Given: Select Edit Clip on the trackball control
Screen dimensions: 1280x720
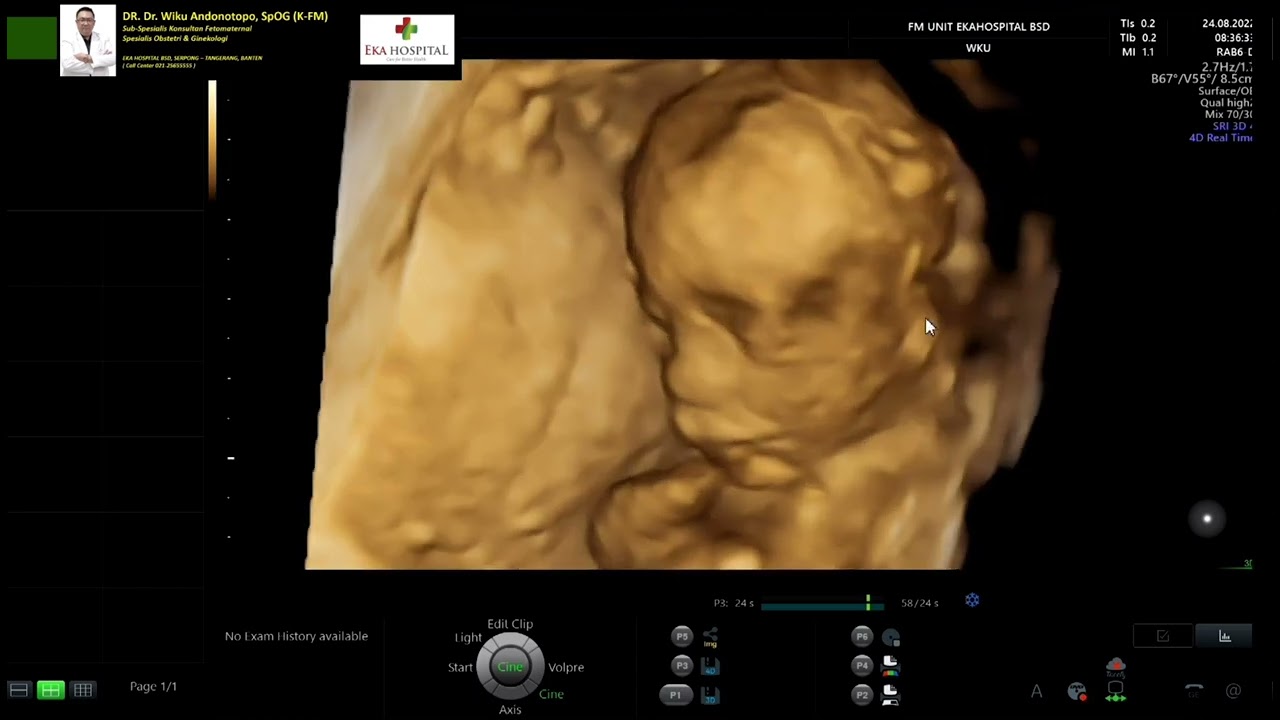Looking at the screenshot, I should (x=510, y=624).
